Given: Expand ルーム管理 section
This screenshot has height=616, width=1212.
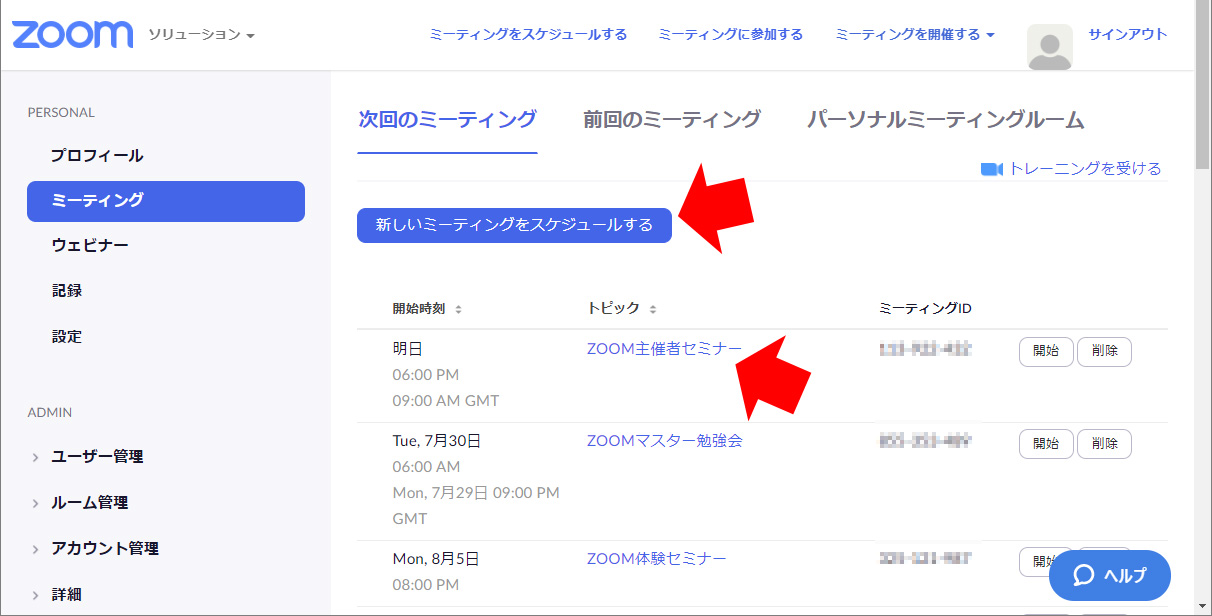Looking at the screenshot, I should point(89,502).
